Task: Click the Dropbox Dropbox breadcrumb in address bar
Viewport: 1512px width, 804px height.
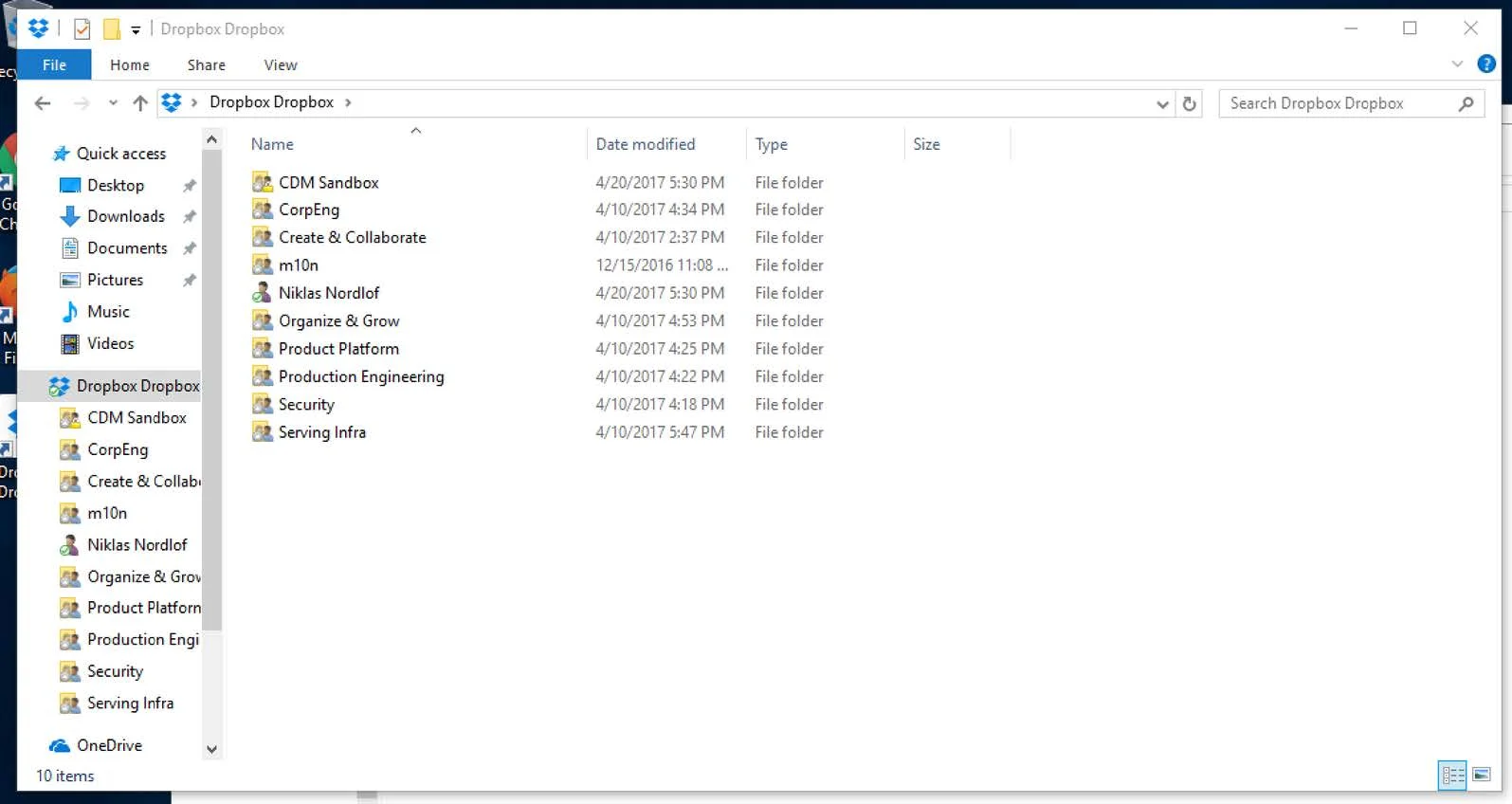Action: 271,102
